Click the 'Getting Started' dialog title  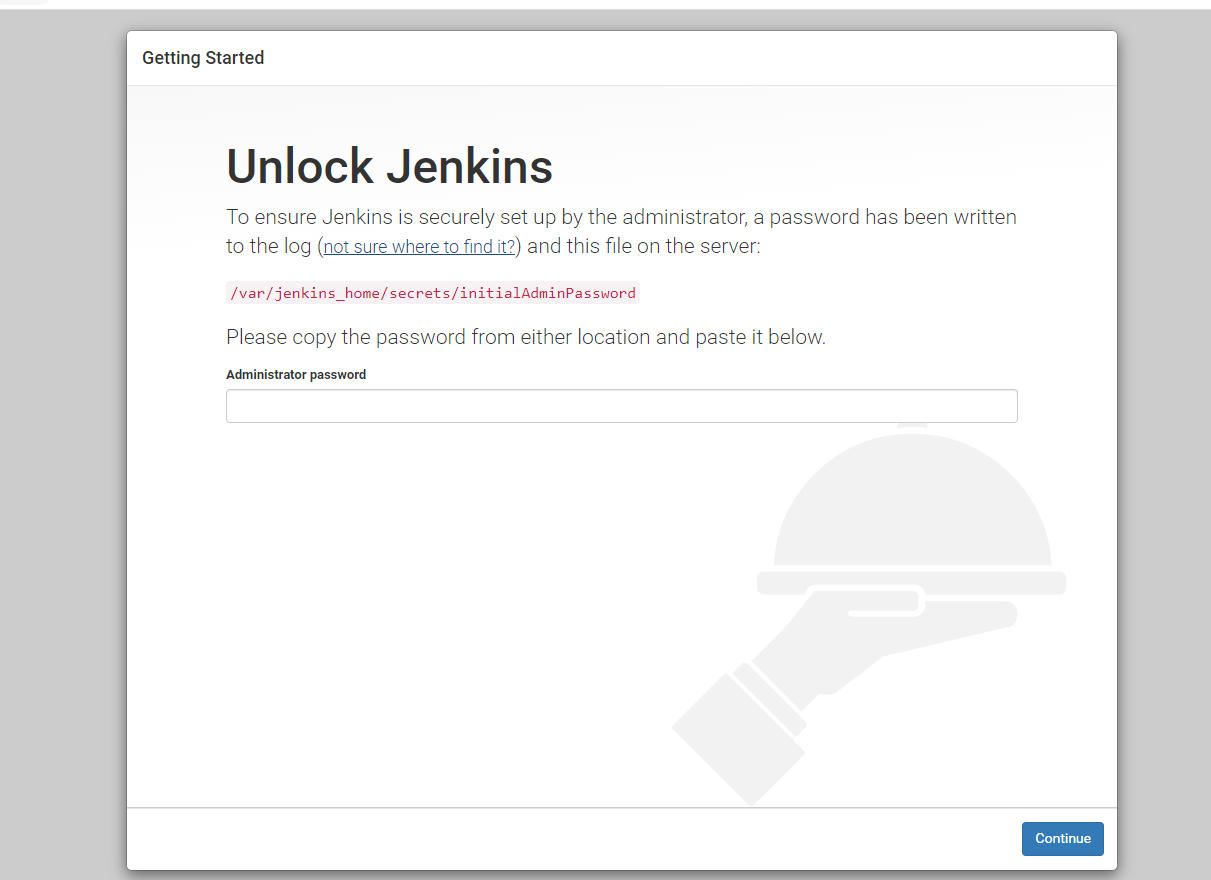[203, 58]
